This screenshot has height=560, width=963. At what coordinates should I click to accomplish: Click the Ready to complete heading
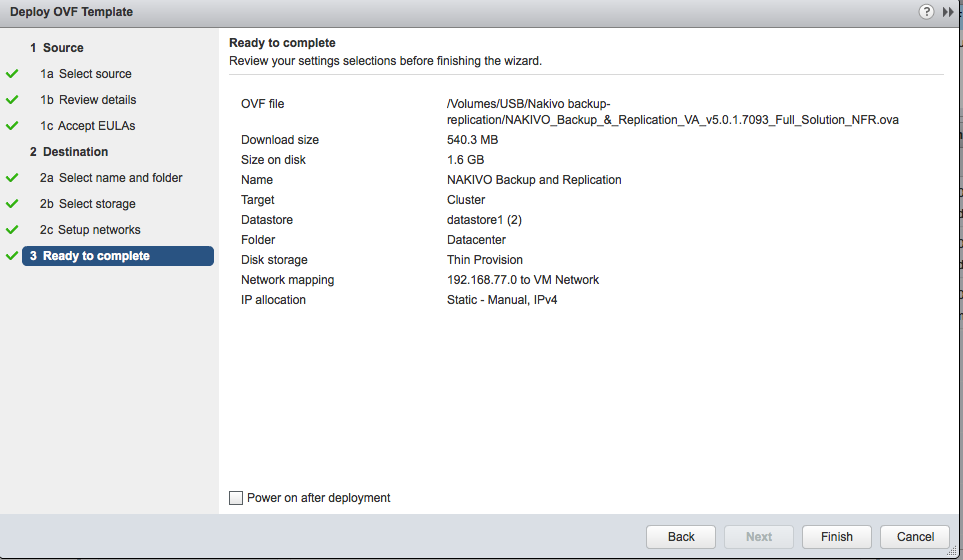point(282,43)
